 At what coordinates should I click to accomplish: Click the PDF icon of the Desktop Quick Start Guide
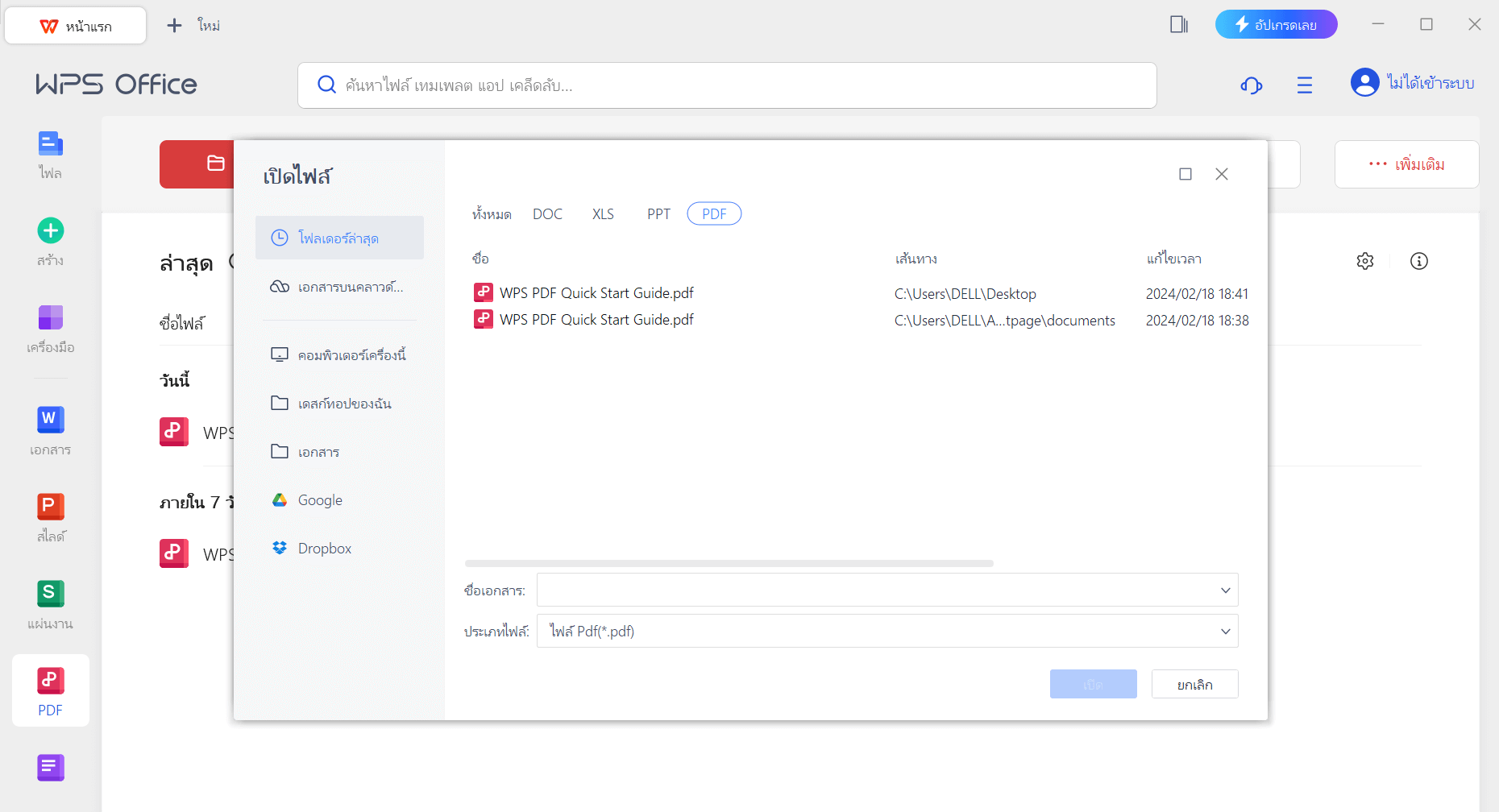tap(484, 292)
